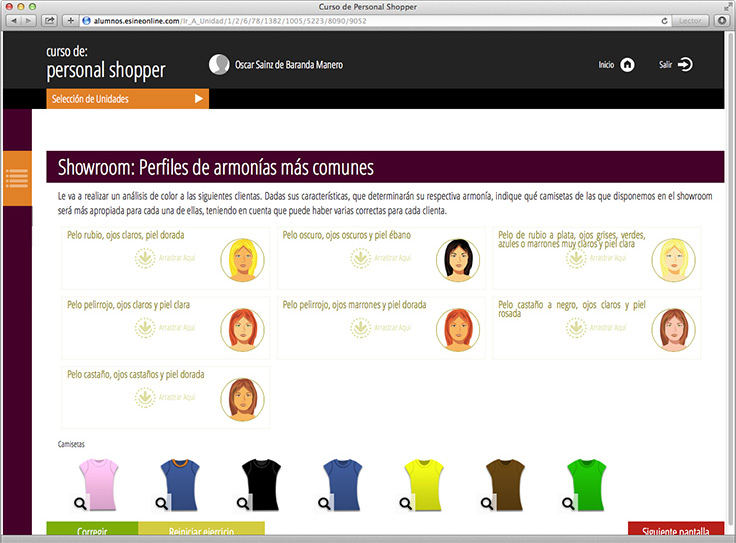Open the orange side menu tab
This screenshot has height=543, width=736.
[x=17, y=178]
